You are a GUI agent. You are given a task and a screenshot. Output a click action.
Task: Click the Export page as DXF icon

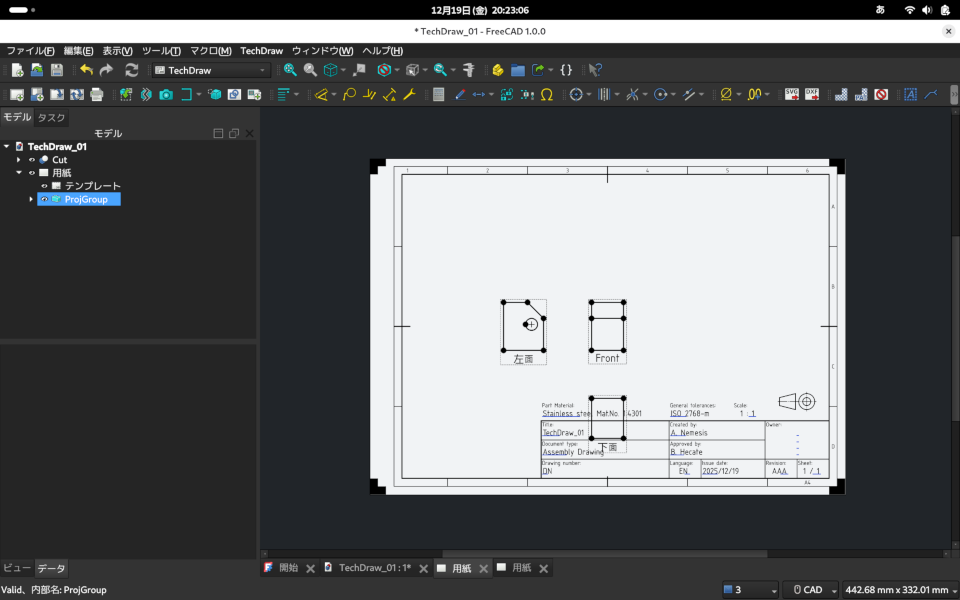[812, 95]
